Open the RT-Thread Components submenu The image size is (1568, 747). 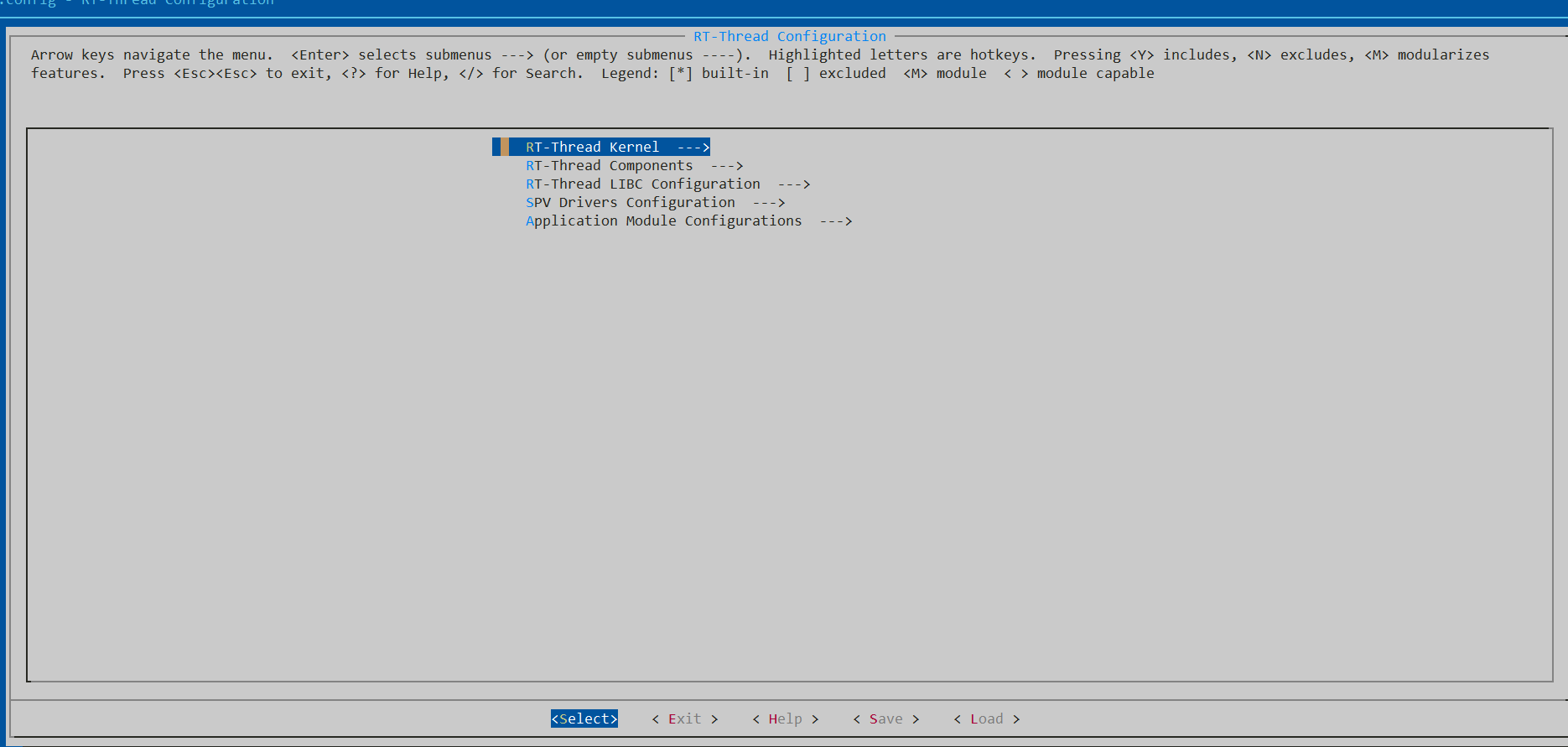click(634, 165)
